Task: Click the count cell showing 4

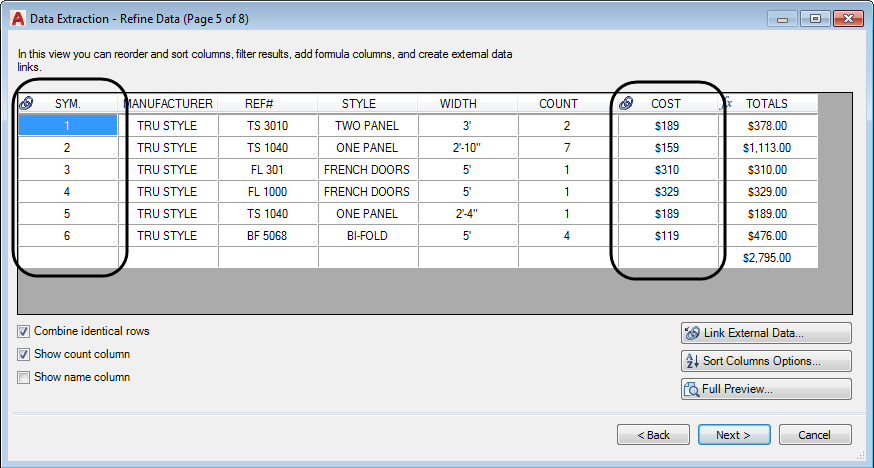Action: (567, 236)
